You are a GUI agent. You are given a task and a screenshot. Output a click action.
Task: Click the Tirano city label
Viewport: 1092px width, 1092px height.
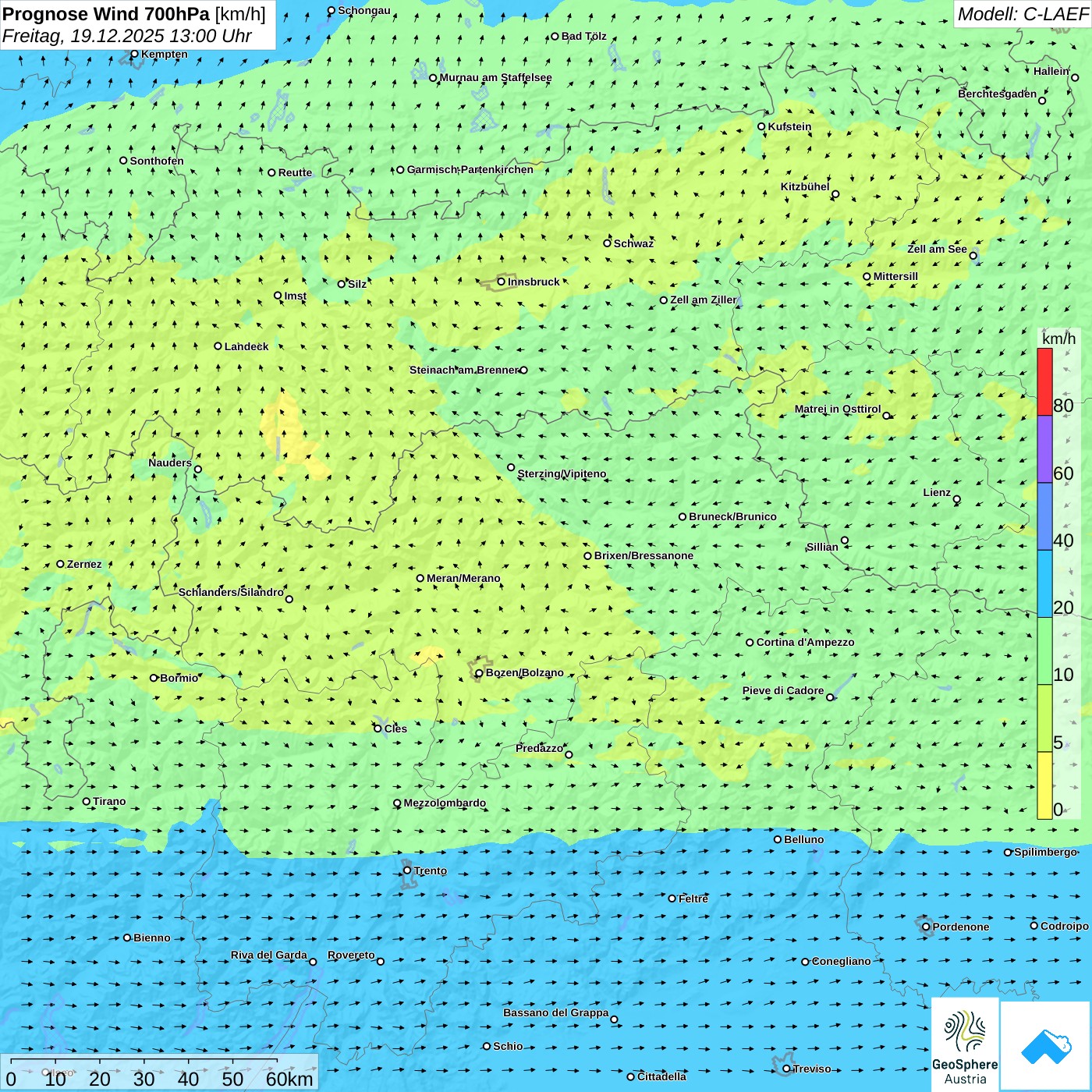[109, 801]
